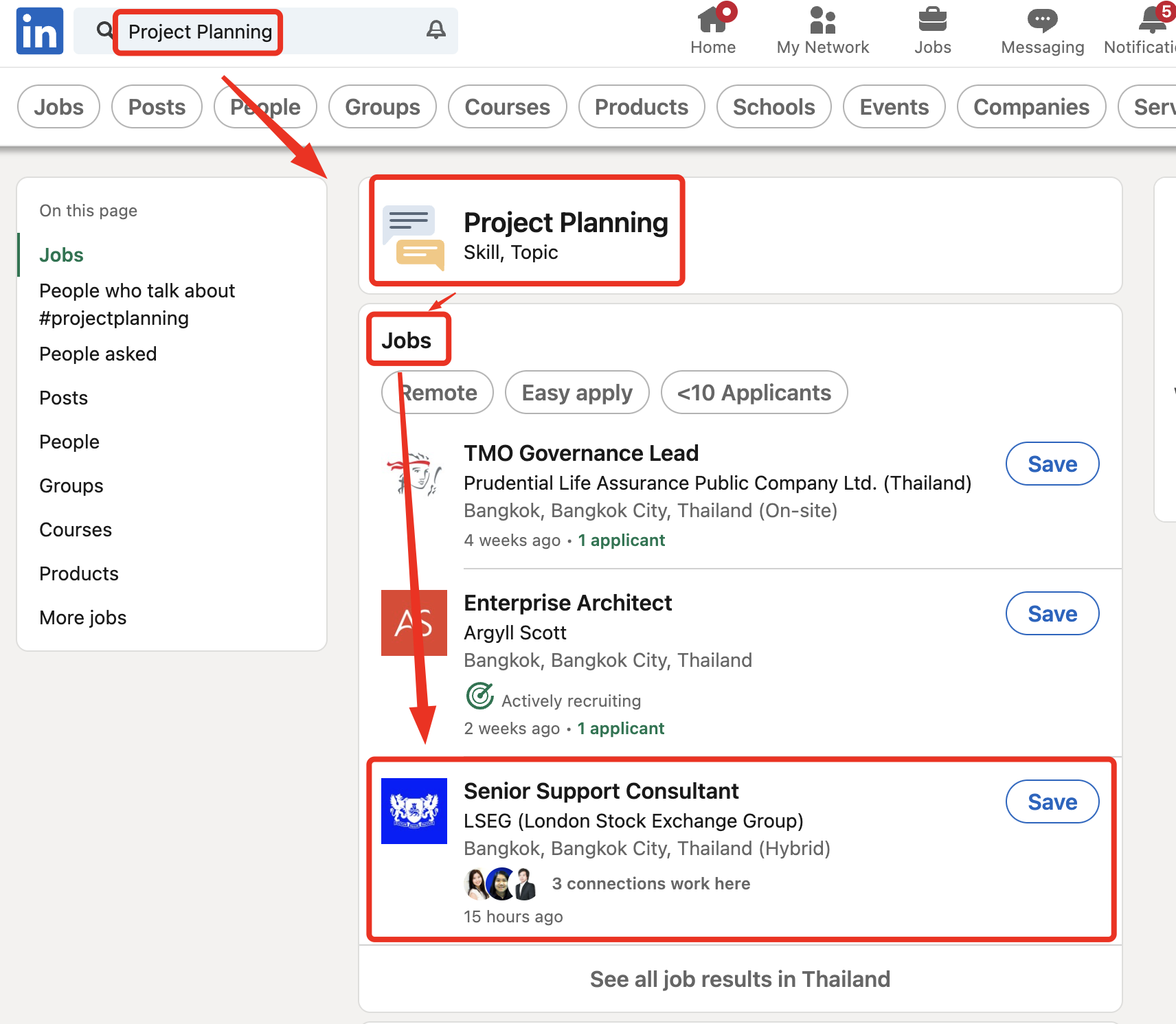This screenshot has height=1024, width=1176.
Task: Toggle the Remote jobs filter
Action: (438, 392)
